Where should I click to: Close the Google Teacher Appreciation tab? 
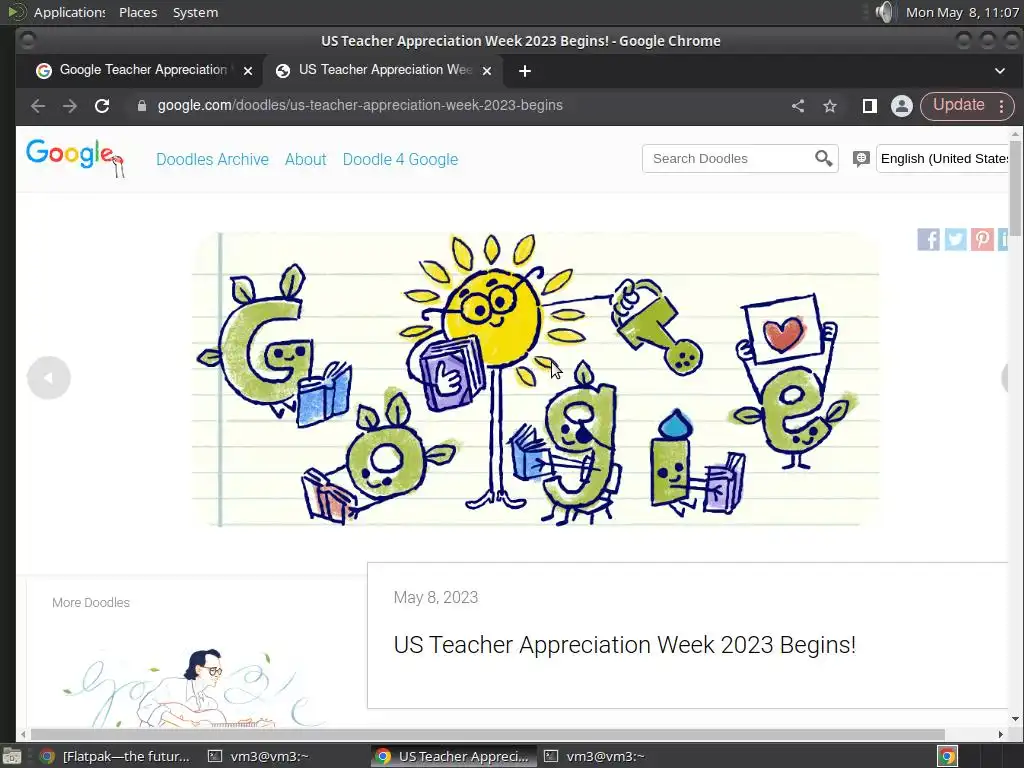(248, 71)
